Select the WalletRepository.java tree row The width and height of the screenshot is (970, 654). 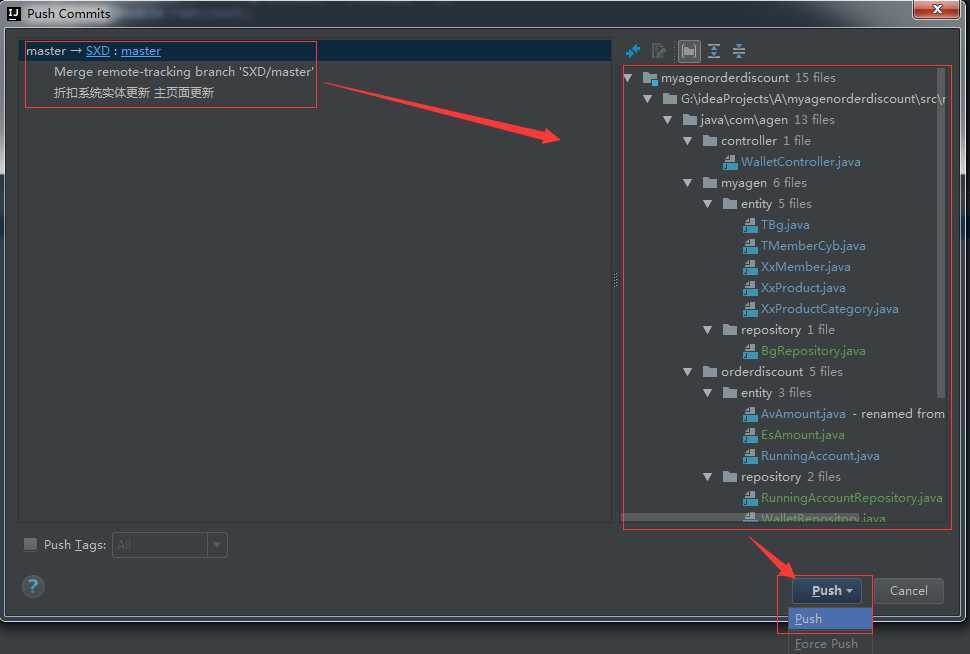814,518
